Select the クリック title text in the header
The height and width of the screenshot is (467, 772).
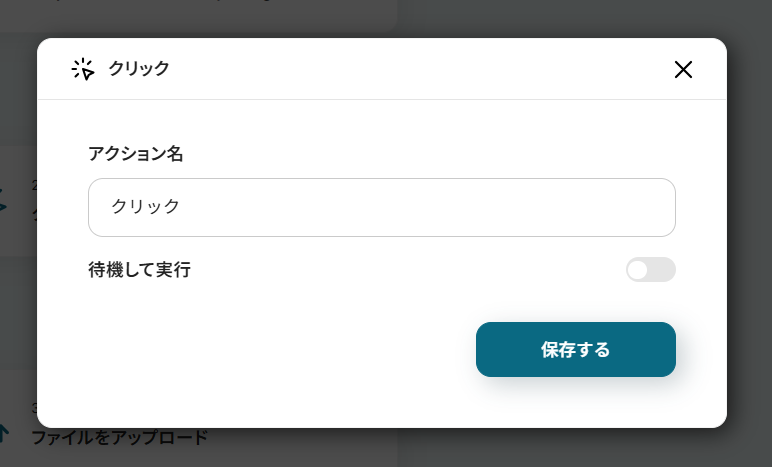[139, 68]
